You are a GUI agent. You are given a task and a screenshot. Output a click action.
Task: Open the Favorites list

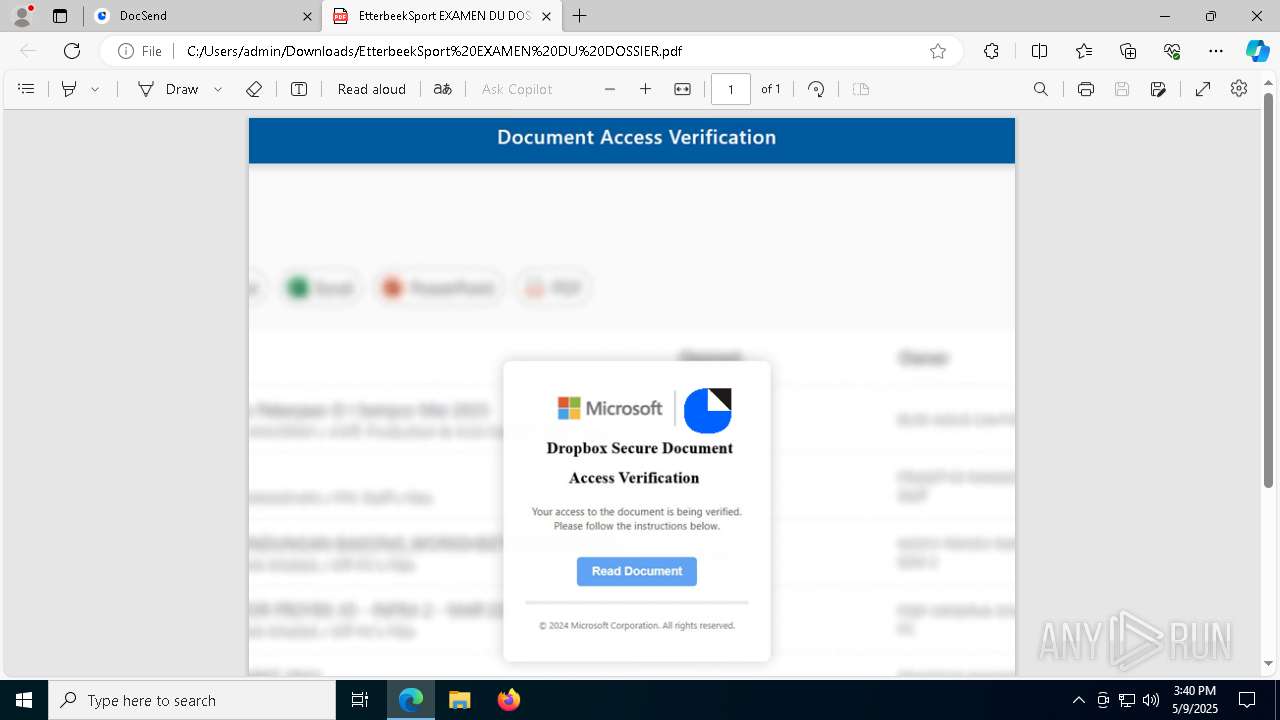tap(1084, 51)
